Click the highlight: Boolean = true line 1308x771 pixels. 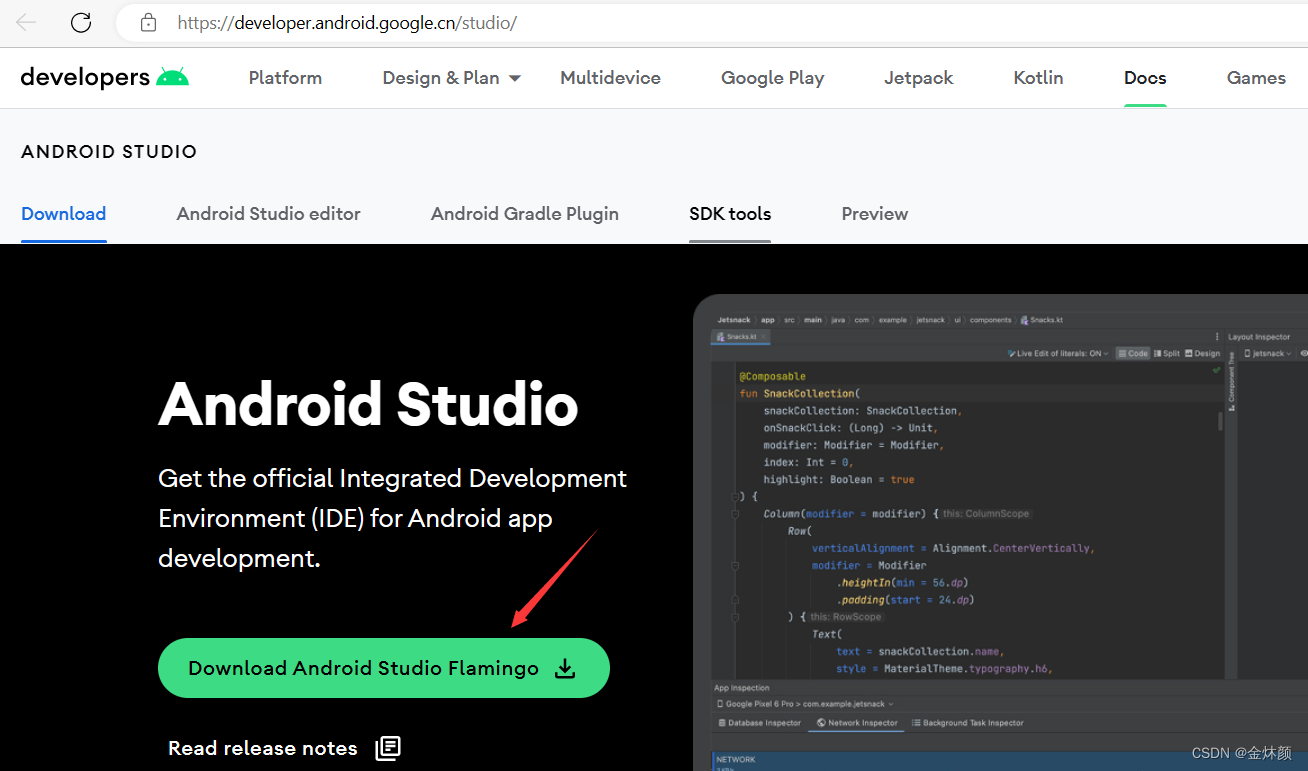point(838,480)
